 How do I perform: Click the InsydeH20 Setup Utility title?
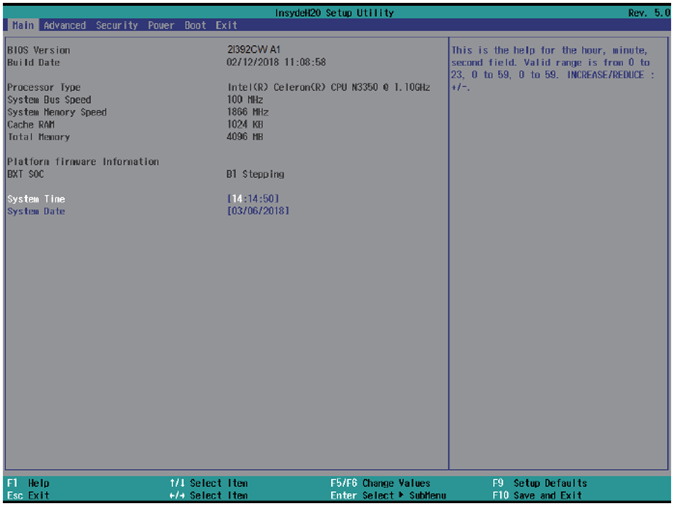(x=334, y=13)
